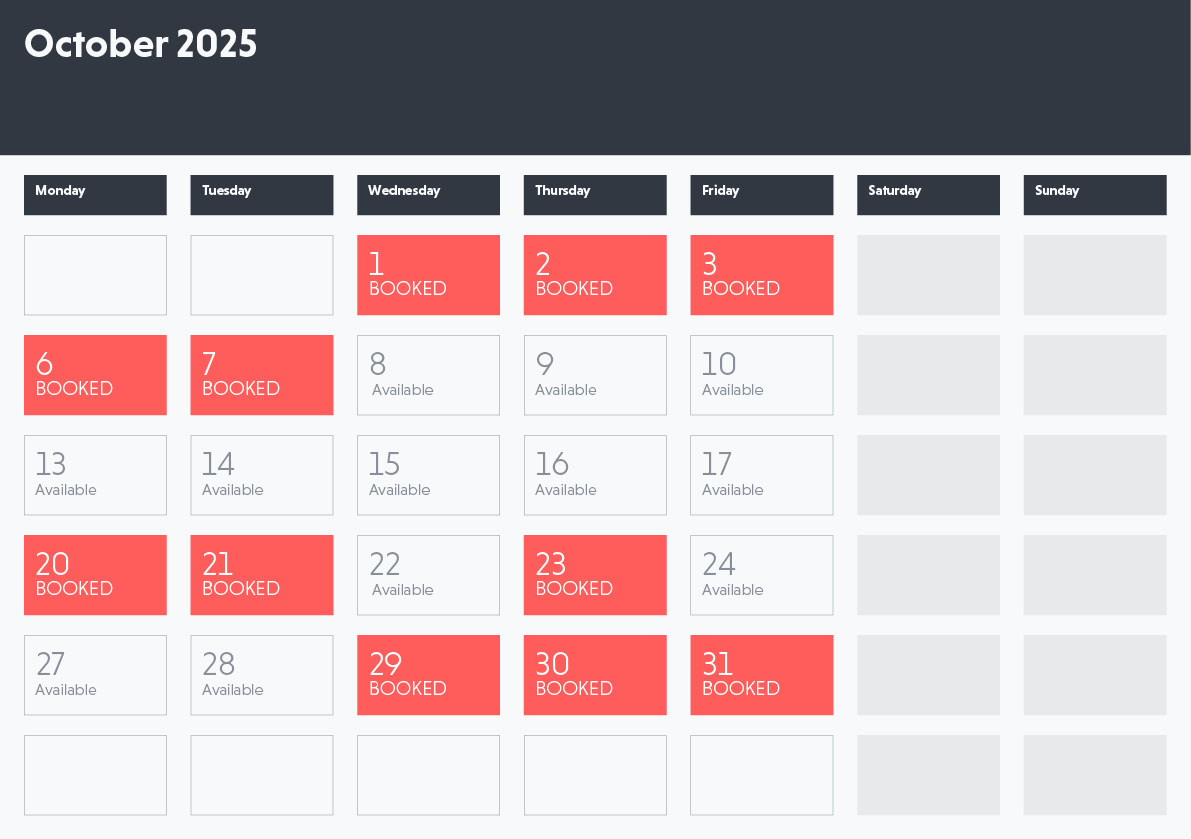
Task: Select October 22 Available day
Action: click(x=428, y=575)
